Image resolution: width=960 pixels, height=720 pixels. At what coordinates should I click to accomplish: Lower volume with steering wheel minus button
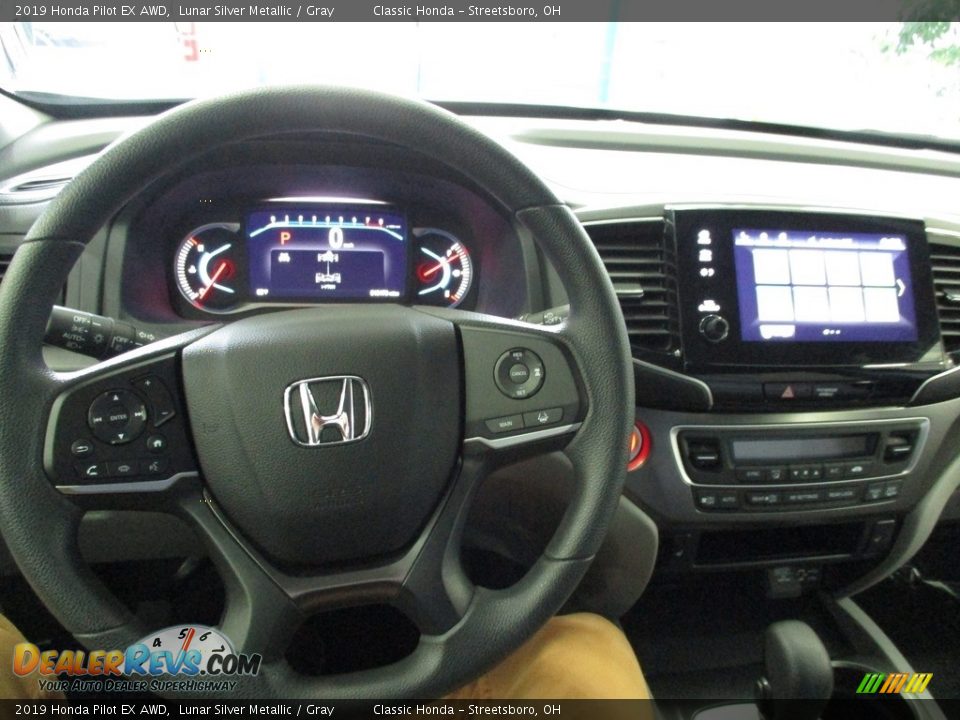coord(164,413)
